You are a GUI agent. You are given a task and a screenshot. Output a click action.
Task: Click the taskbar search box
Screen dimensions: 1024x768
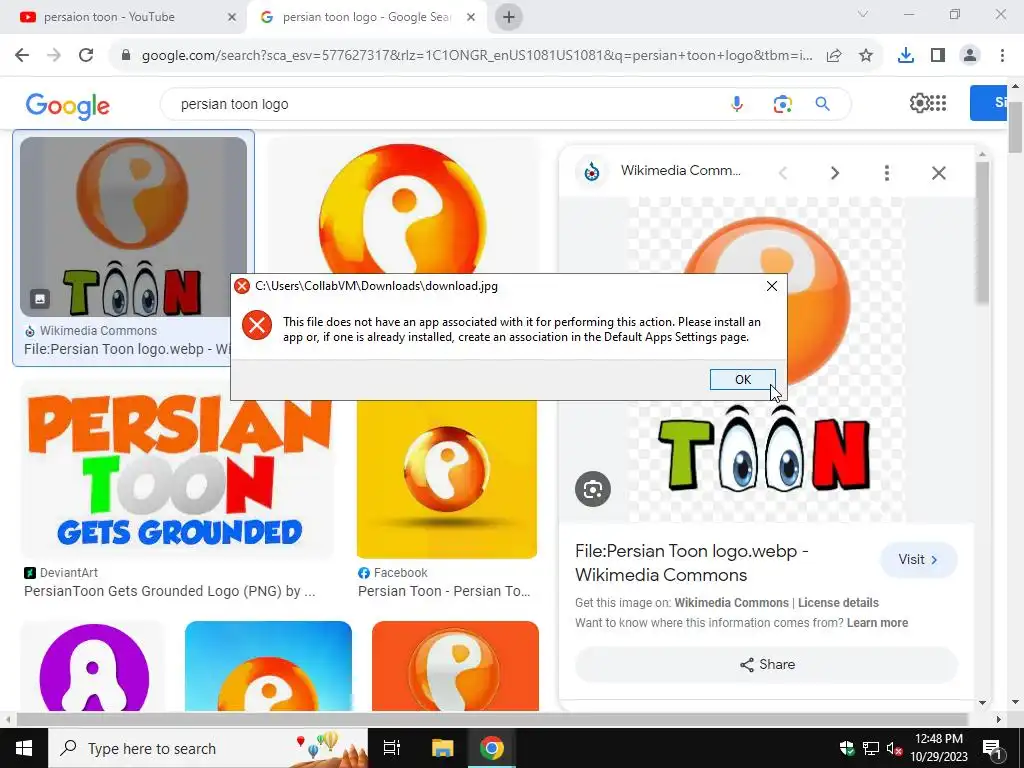coord(208,748)
